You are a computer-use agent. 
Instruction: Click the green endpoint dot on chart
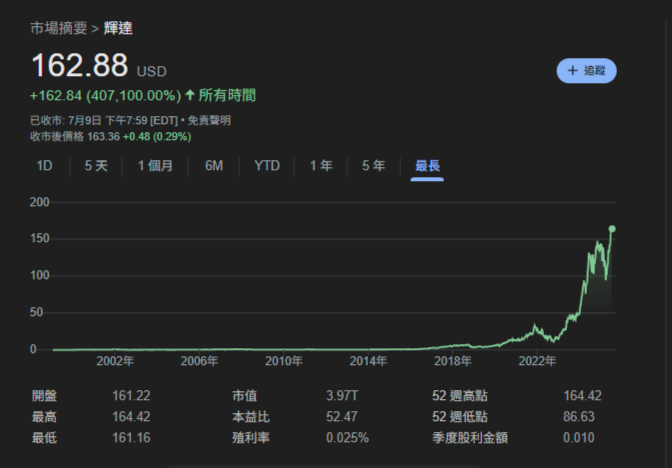click(x=612, y=229)
